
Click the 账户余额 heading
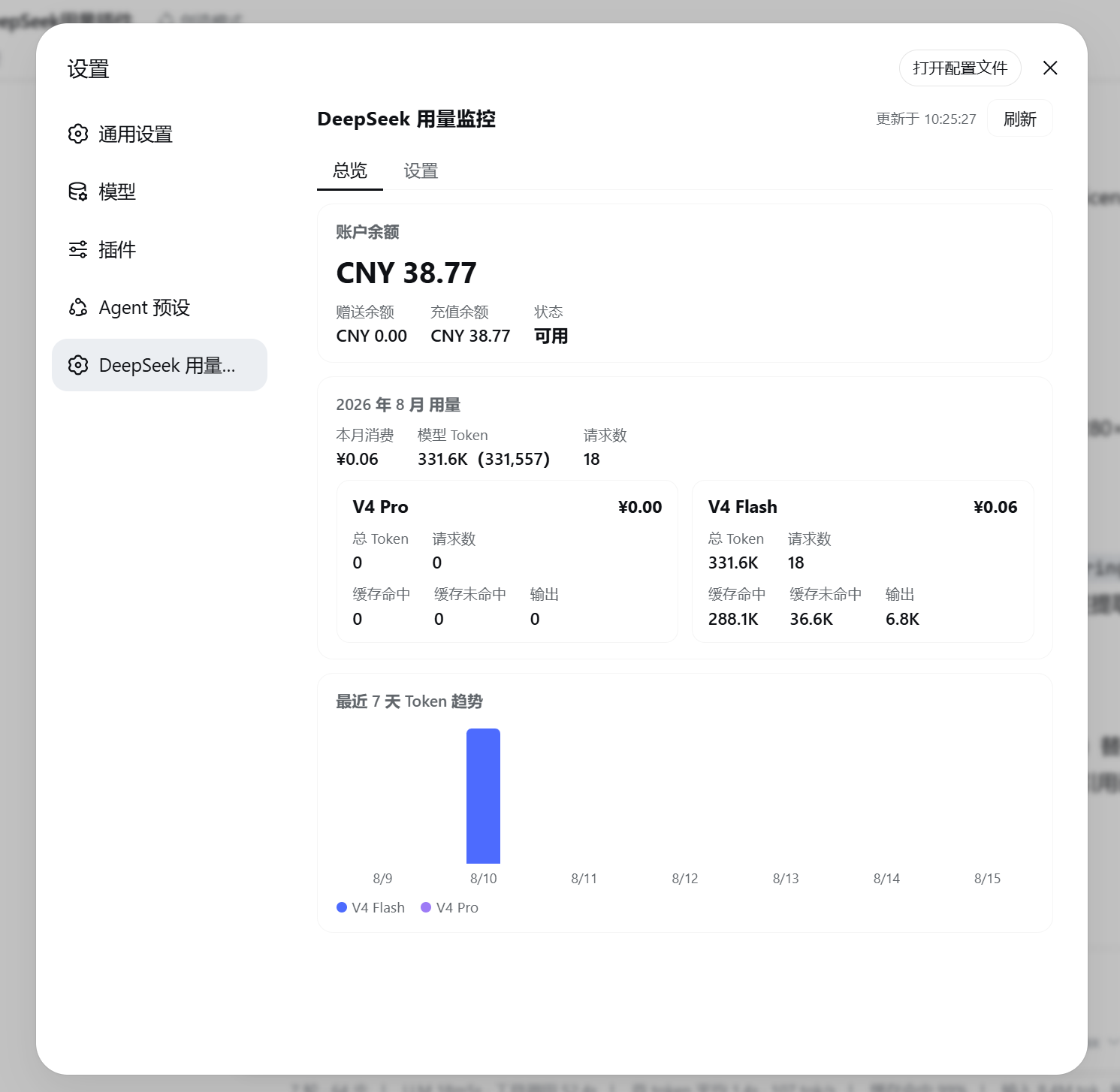[367, 232]
